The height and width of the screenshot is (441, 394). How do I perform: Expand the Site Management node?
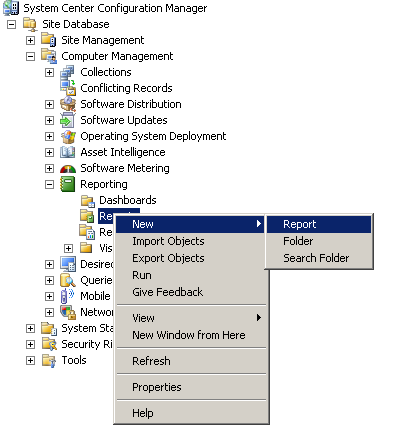tap(30, 40)
